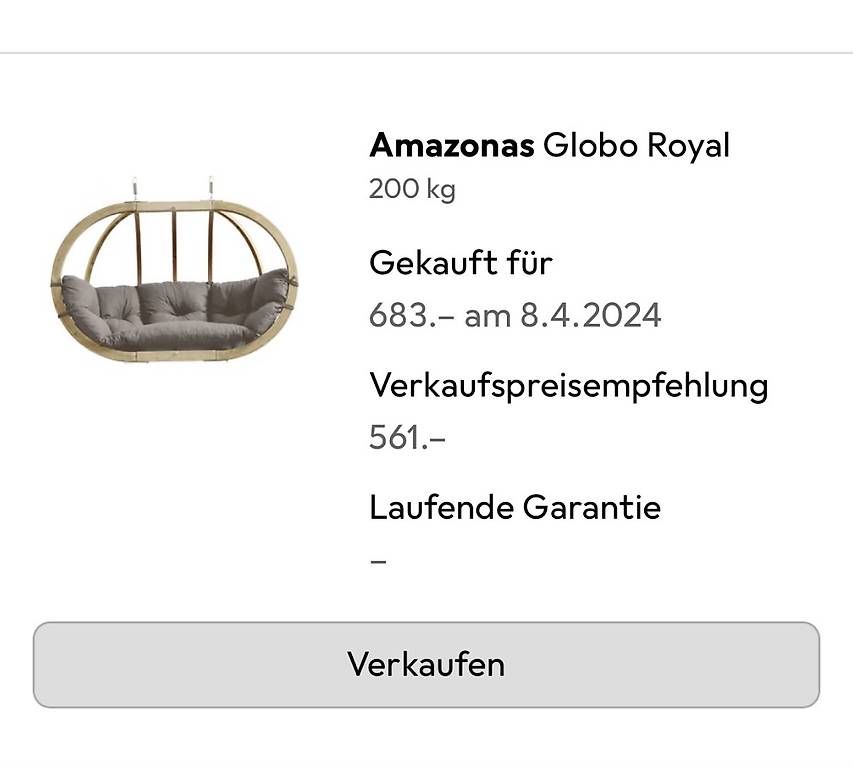The height and width of the screenshot is (768, 853).
Task: Select the 683.– purchase price
Action: [411, 315]
